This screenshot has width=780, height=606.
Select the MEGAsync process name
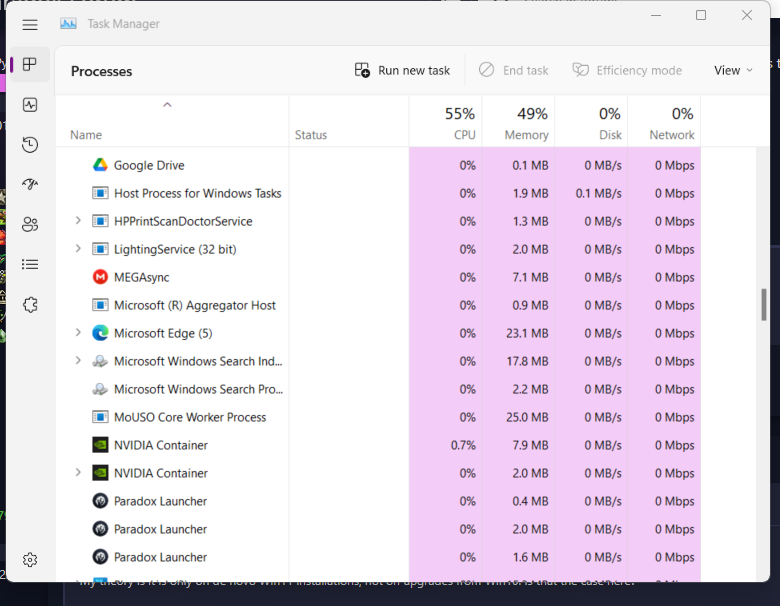(142, 277)
